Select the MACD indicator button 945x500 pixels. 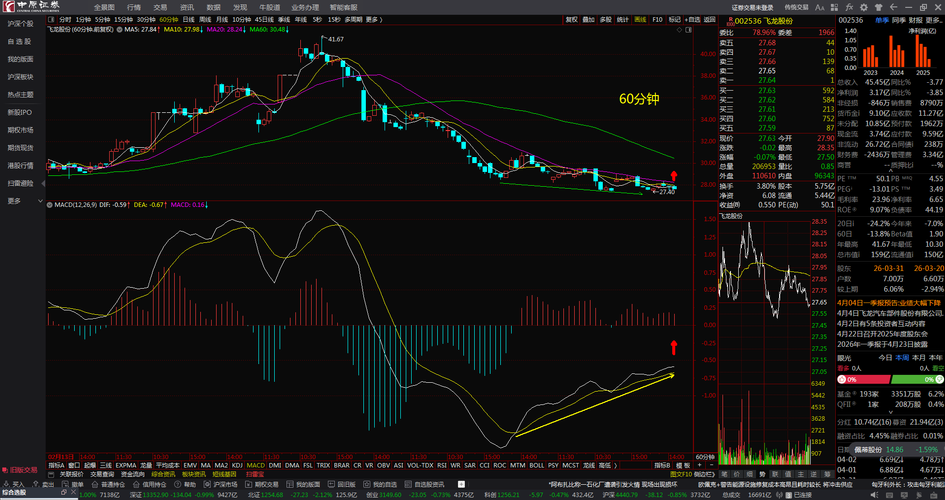tap(256, 465)
